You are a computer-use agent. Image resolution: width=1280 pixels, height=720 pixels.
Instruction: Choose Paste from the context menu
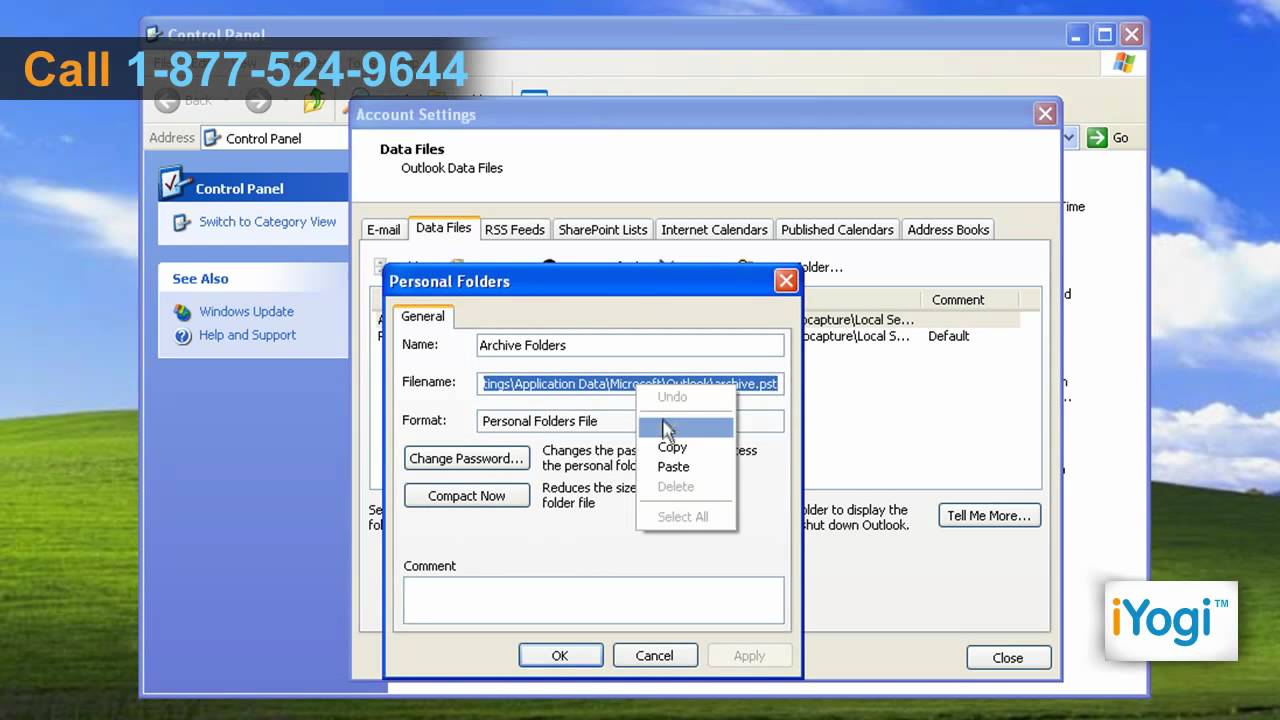coord(686,467)
